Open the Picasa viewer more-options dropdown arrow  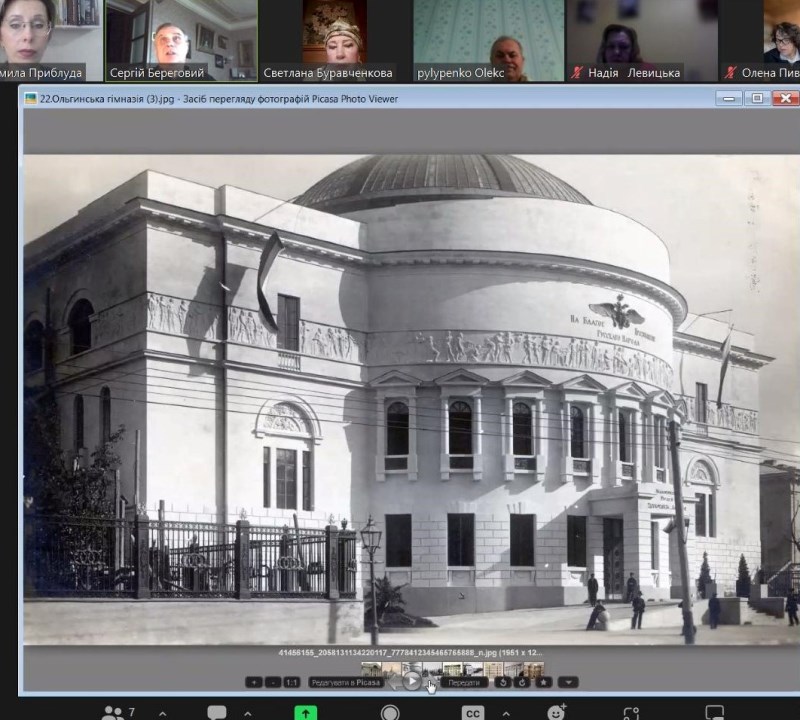(x=568, y=682)
